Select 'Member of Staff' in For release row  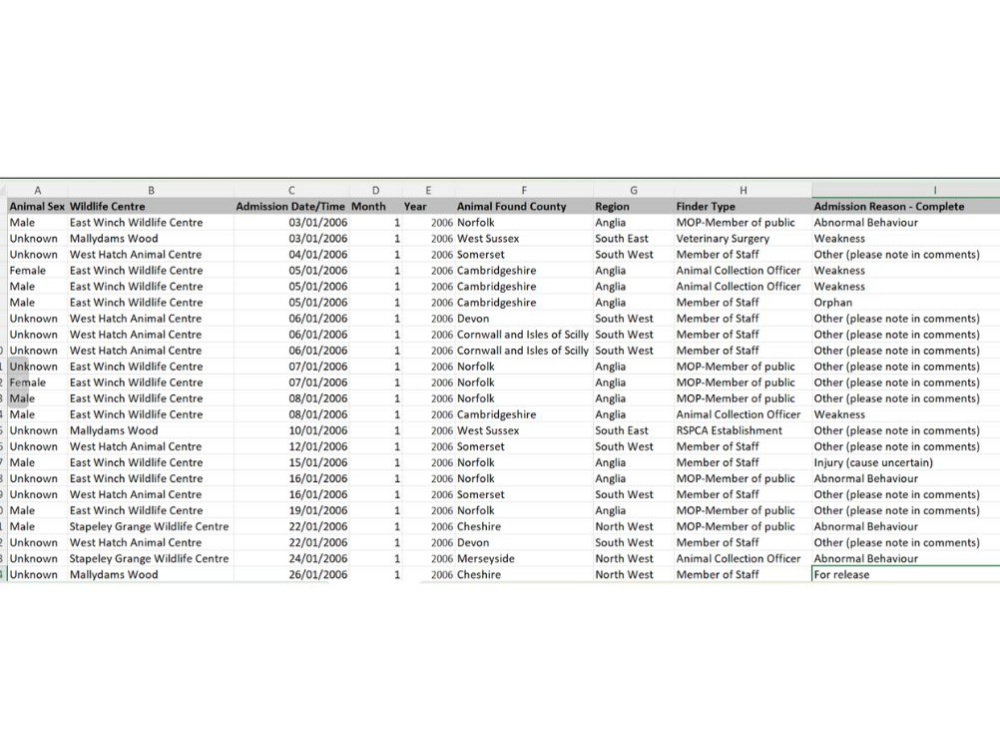pyautogui.click(x=743, y=575)
